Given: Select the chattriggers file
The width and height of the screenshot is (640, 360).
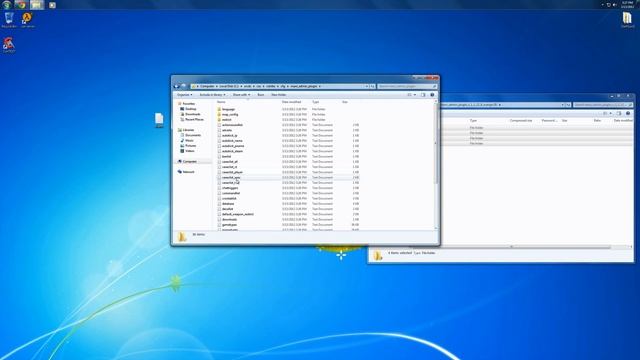Looking at the screenshot, I should coord(228,188).
